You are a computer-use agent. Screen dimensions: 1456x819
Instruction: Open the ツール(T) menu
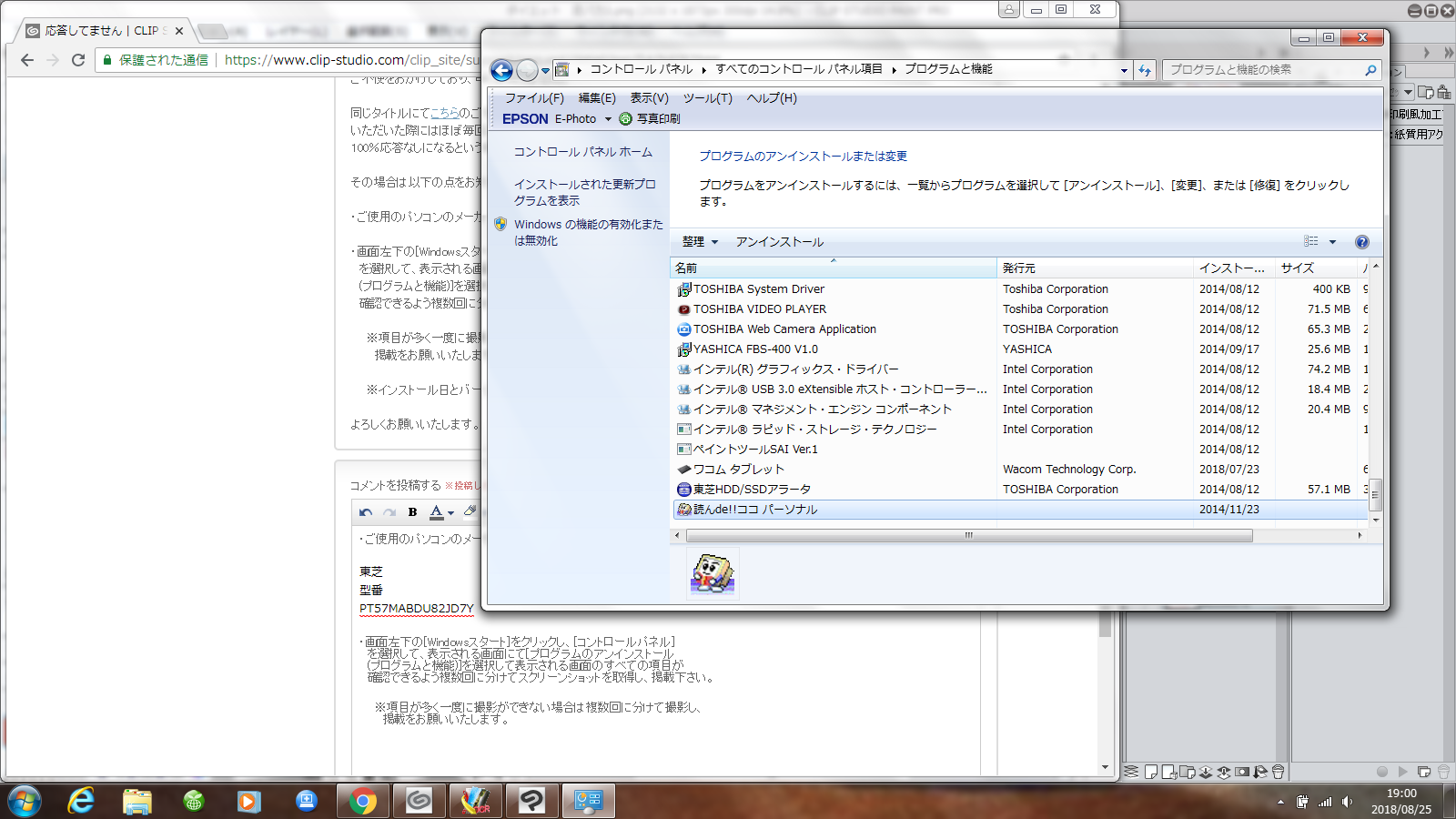(707, 98)
